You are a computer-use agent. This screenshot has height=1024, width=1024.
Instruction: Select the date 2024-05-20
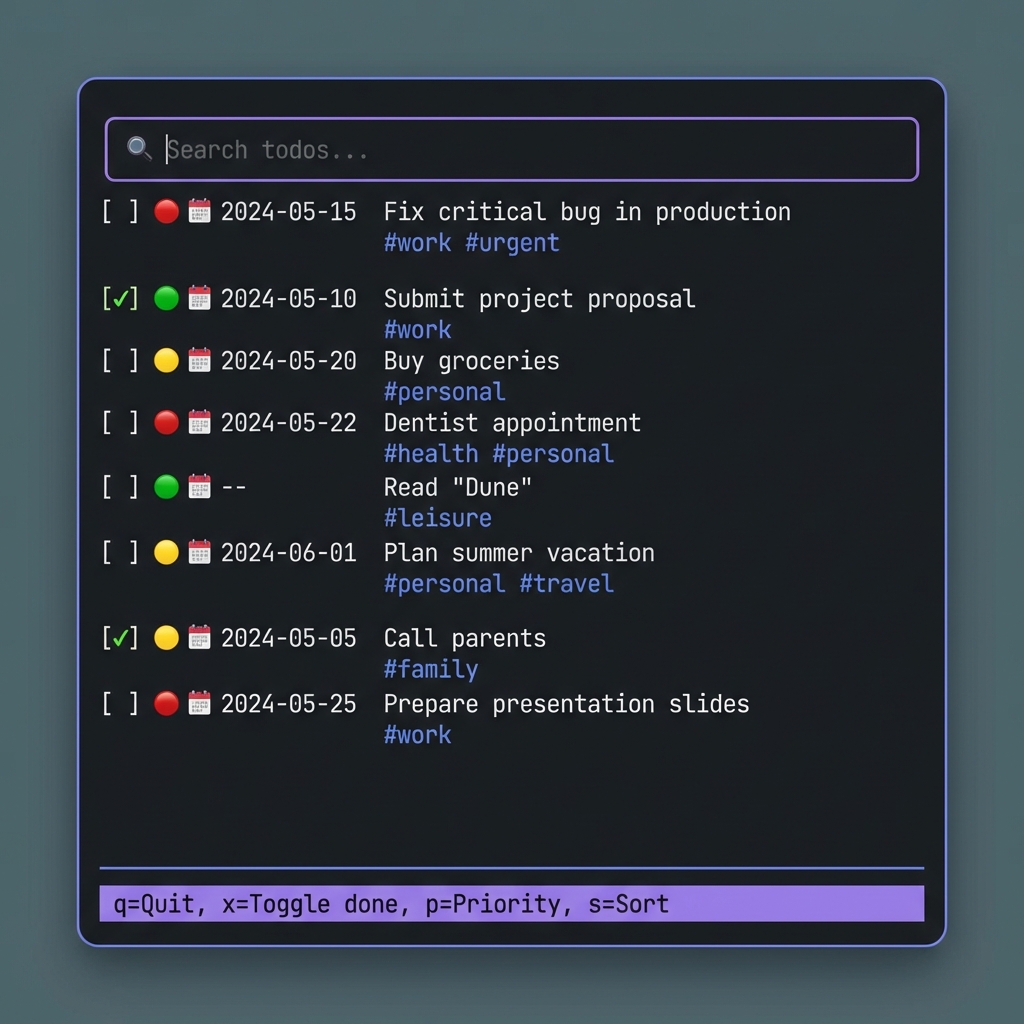(x=289, y=361)
